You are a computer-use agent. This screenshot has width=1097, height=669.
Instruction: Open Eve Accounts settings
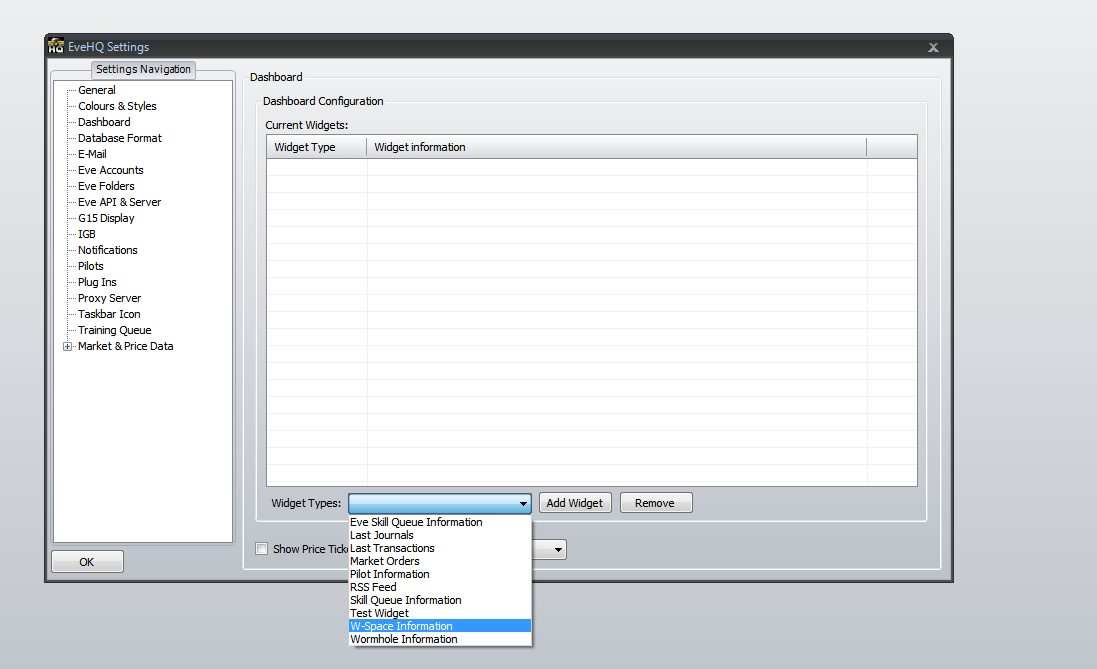(x=111, y=170)
